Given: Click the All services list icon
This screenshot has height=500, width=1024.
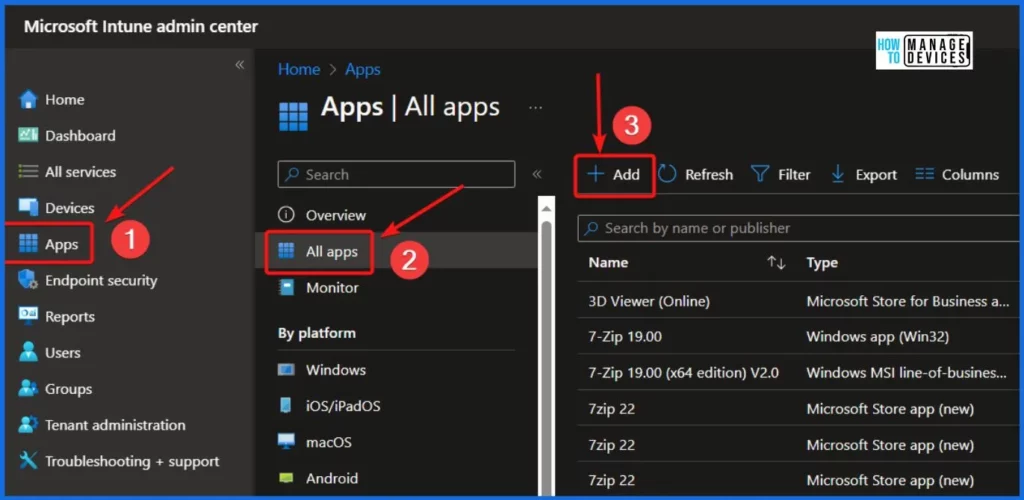Looking at the screenshot, I should pyautogui.click(x=29, y=172).
